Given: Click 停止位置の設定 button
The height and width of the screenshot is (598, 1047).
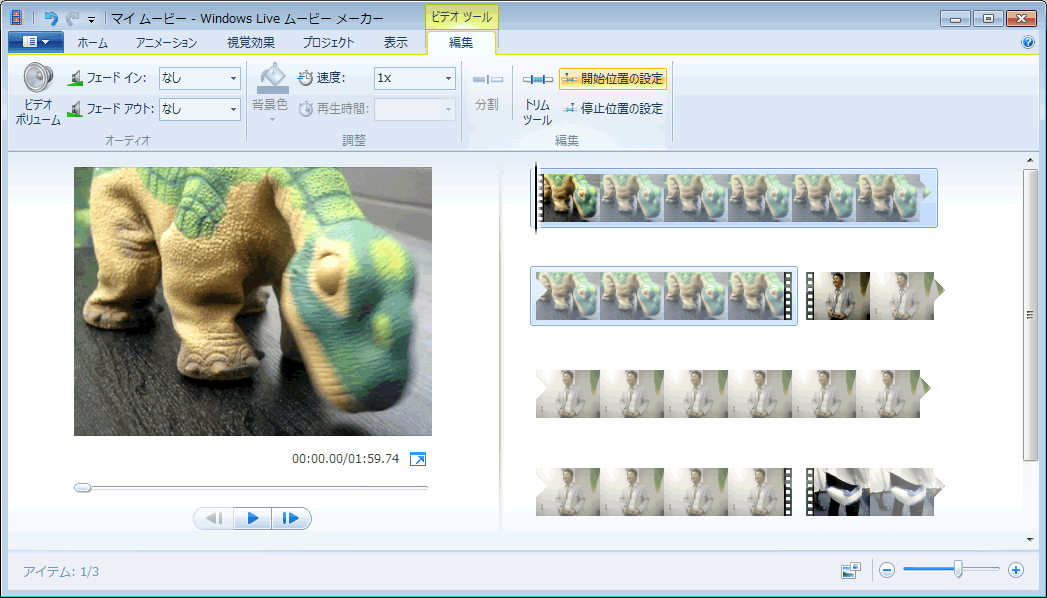Looking at the screenshot, I should (x=613, y=108).
